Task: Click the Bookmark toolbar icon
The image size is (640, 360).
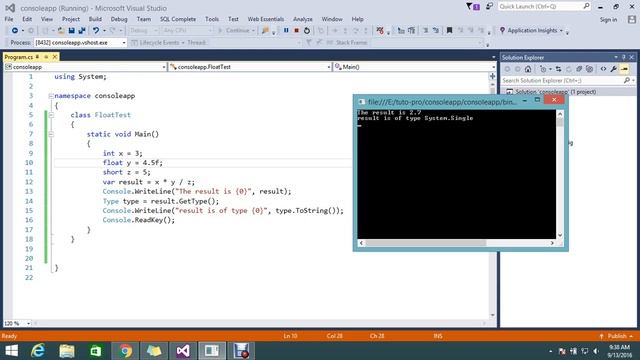Action: (x=449, y=31)
